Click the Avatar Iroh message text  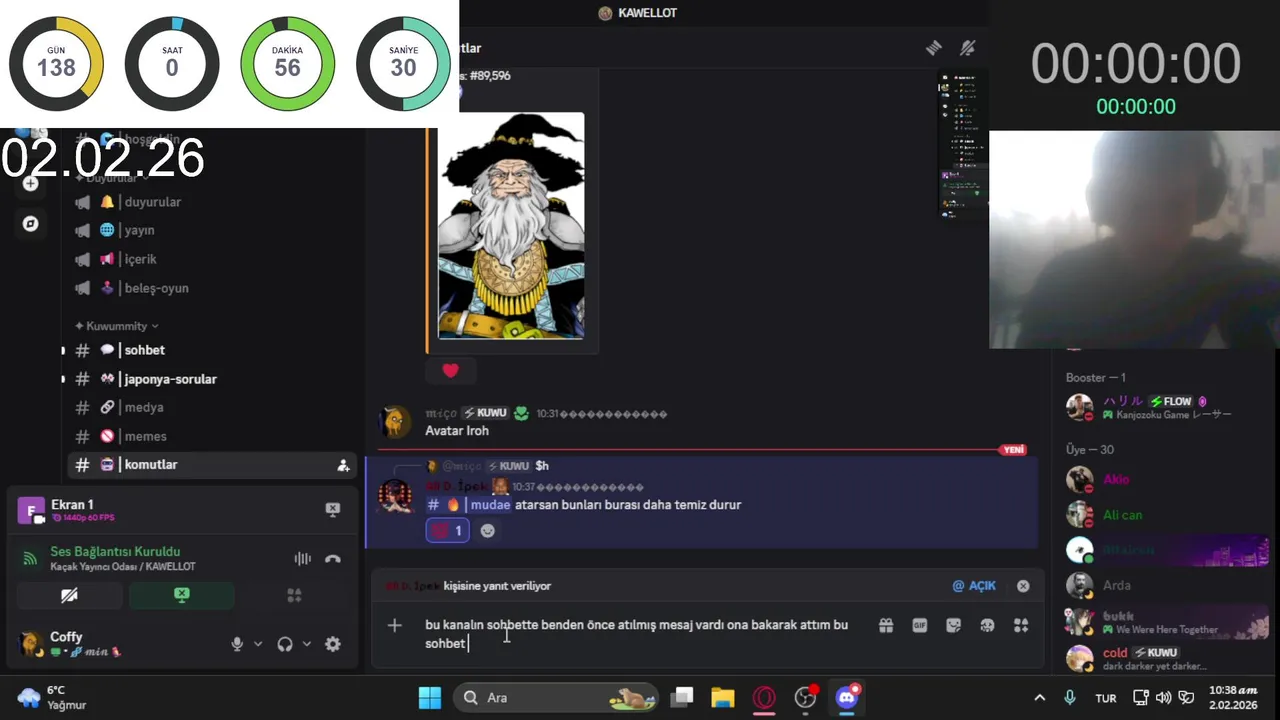click(457, 431)
